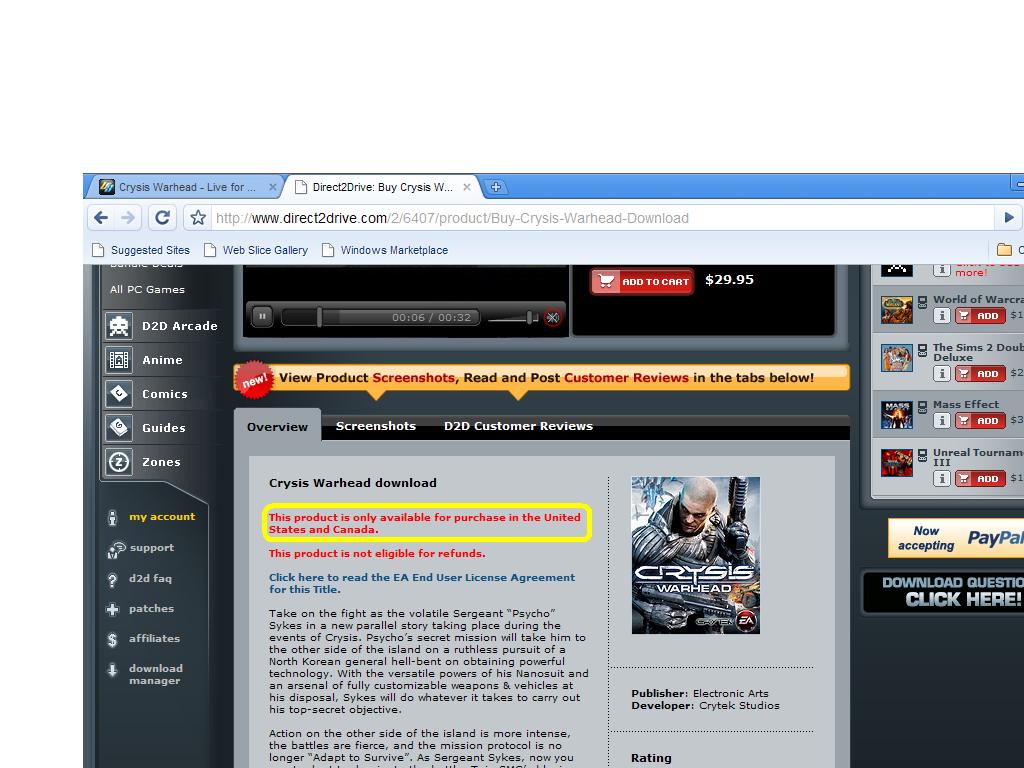The height and width of the screenshot is (768, 1024).
Task: Click the address bar URL field
Action: pos(601,218)
